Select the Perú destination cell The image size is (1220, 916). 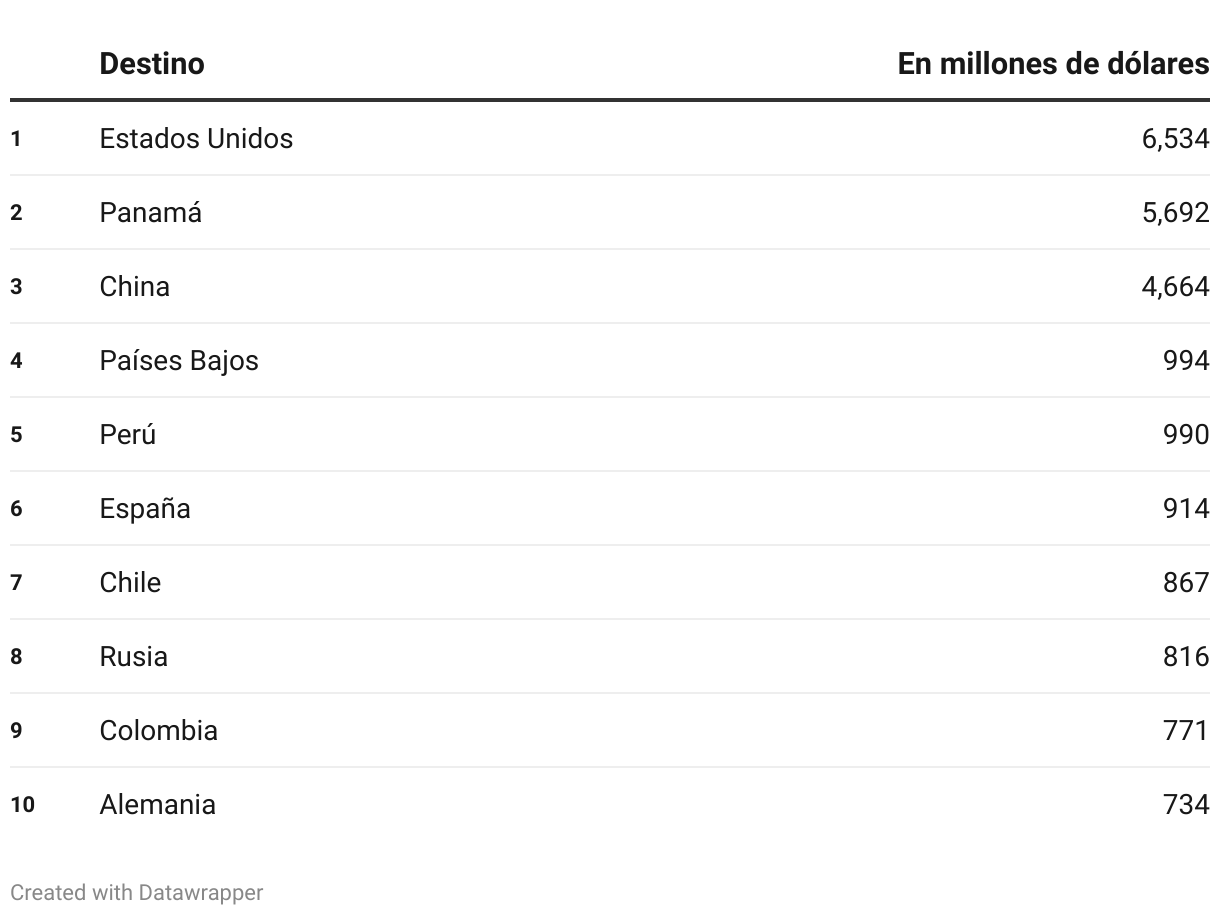tap(128, 434)
